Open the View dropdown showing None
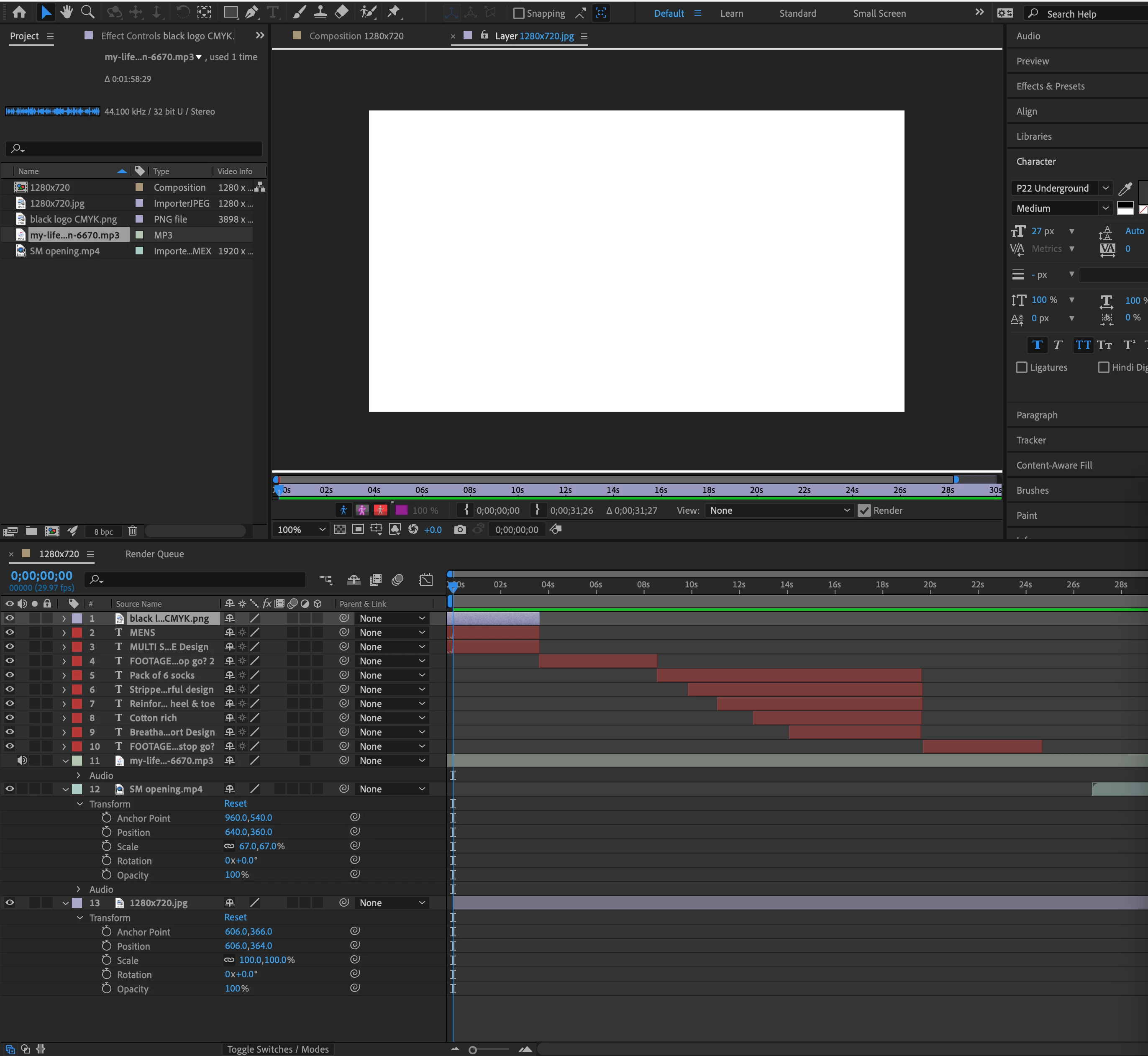 (779, 510)
